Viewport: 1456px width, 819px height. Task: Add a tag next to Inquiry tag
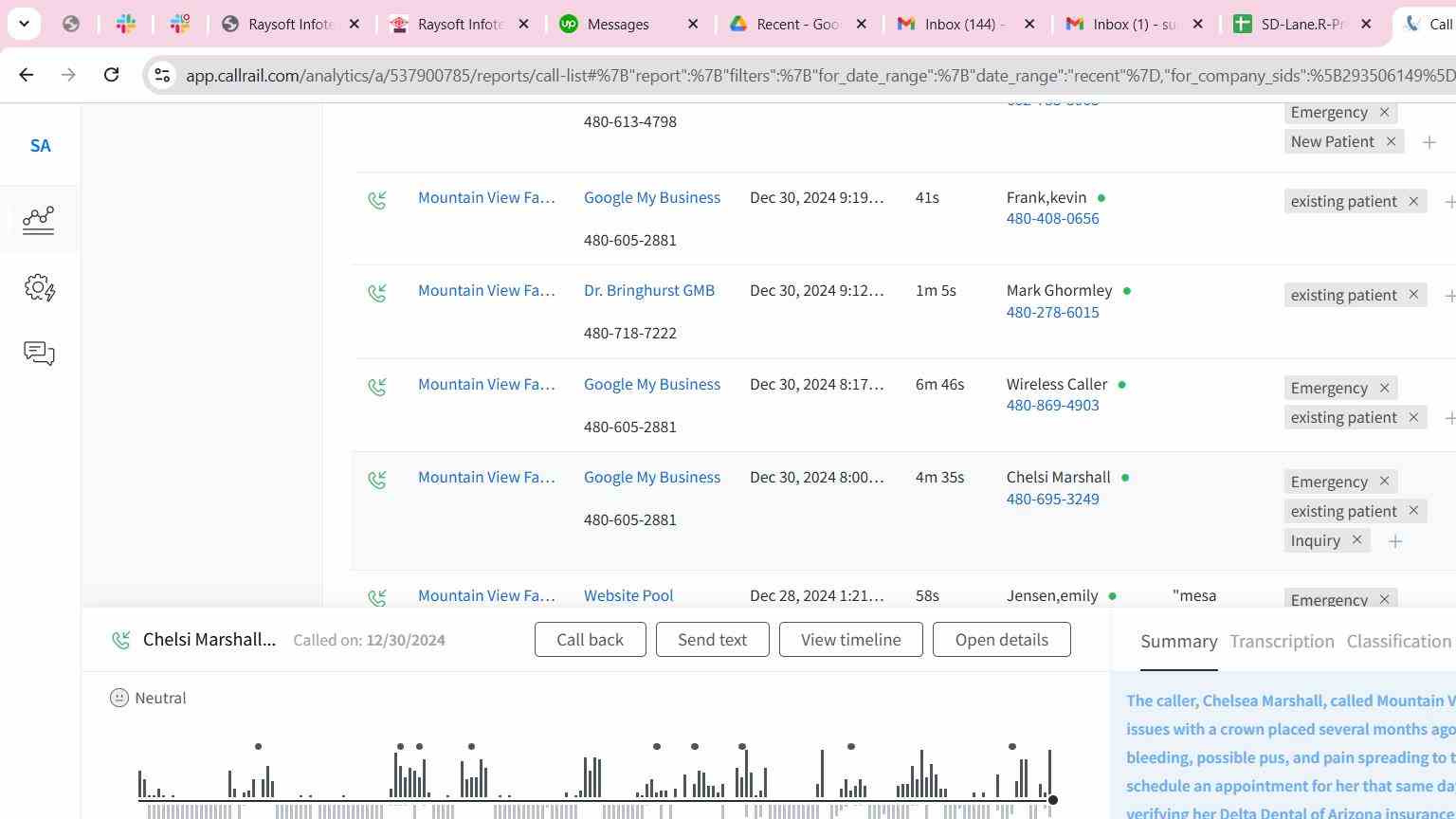point(1394,541)
